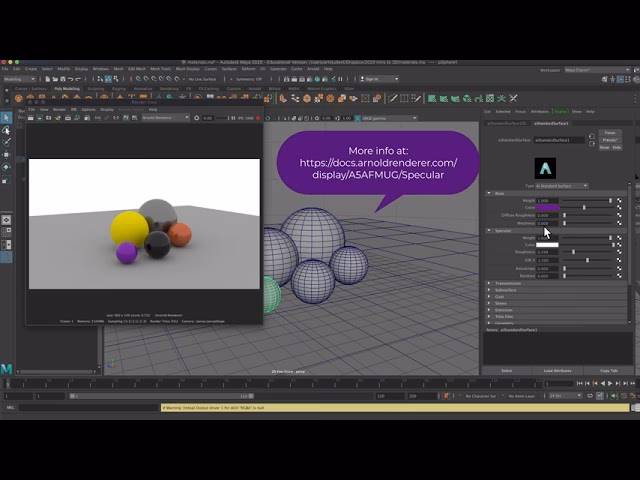Open the Sign In dropdown
Image resolution: width=640 pixels, height=480 pixels.
[379, 79]
